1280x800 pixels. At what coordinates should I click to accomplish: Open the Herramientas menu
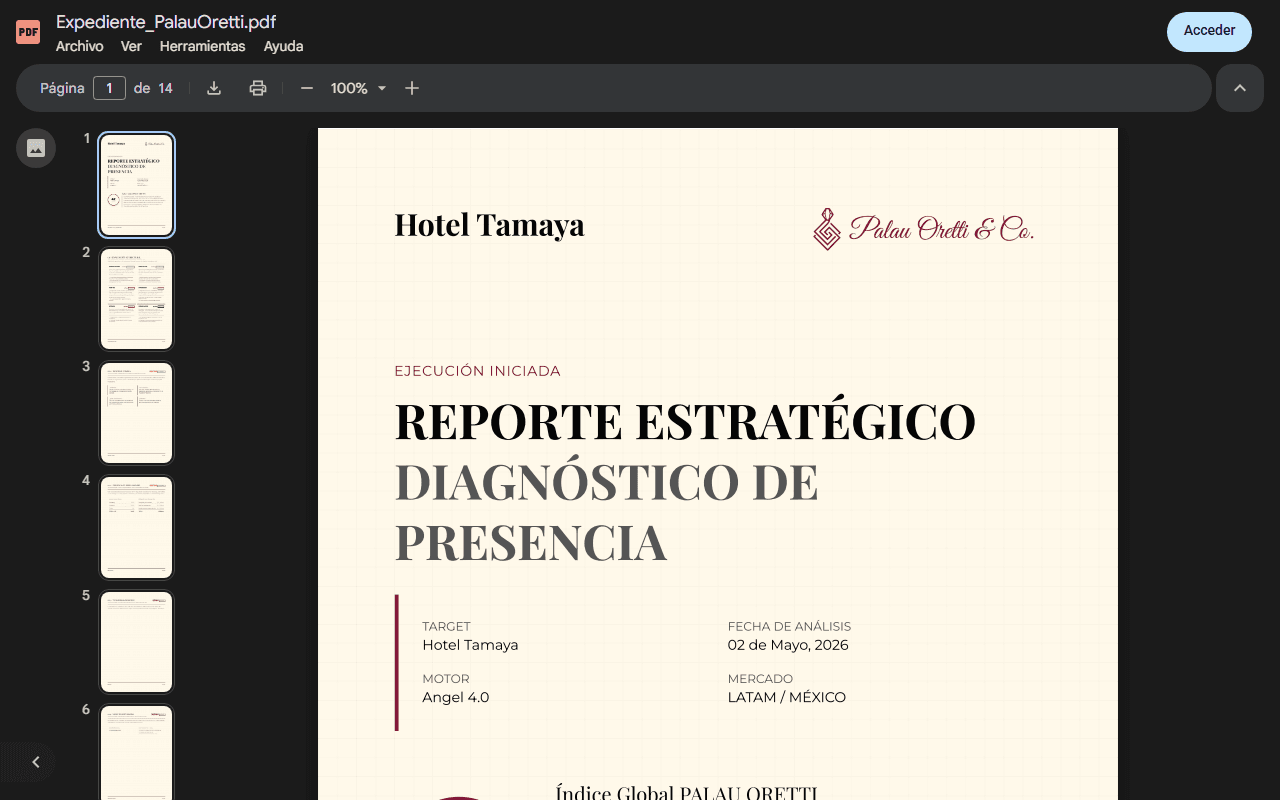pyautogui.click(x=202, y=46)
